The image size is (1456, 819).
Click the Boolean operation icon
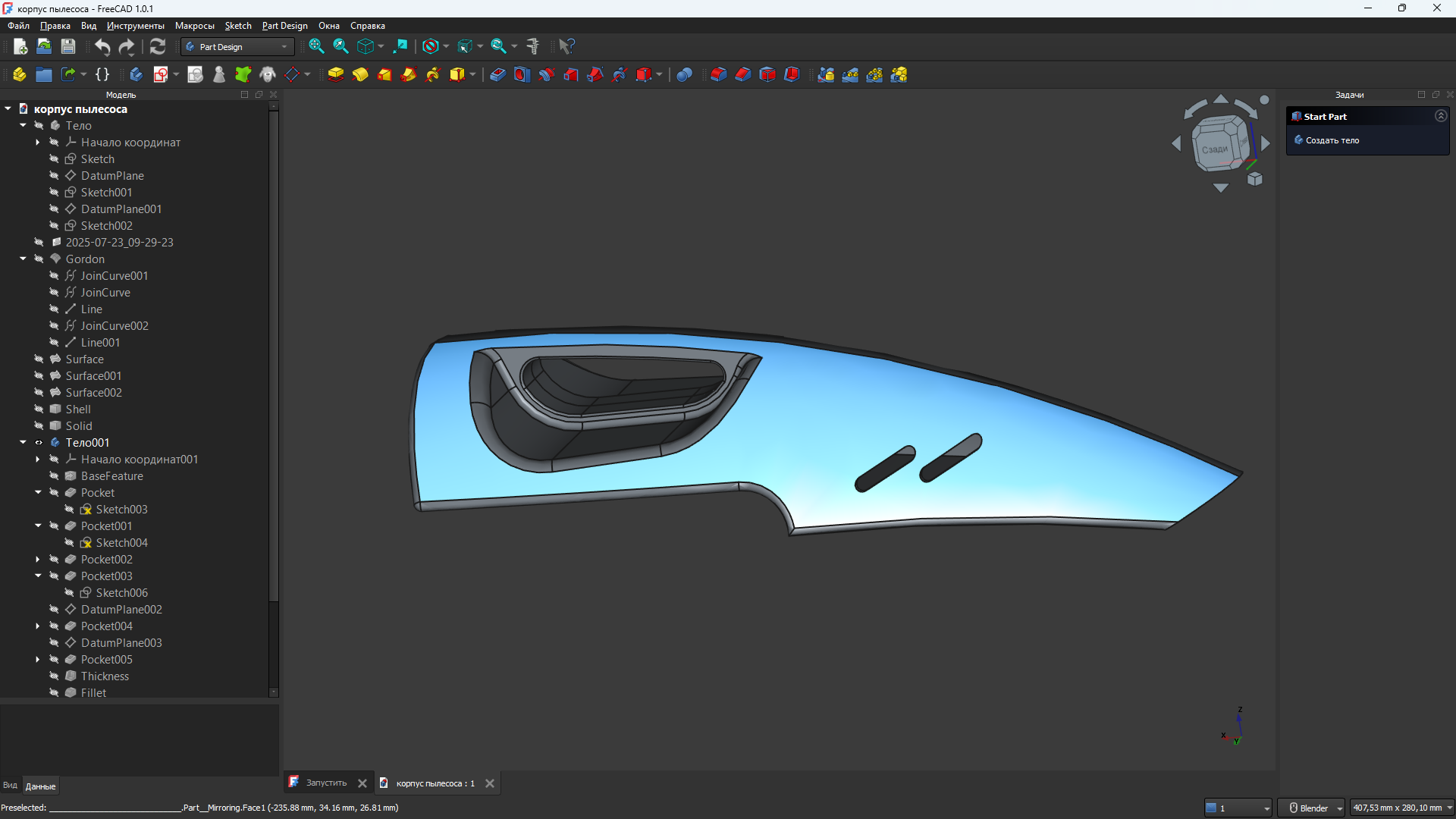[684, 74]
